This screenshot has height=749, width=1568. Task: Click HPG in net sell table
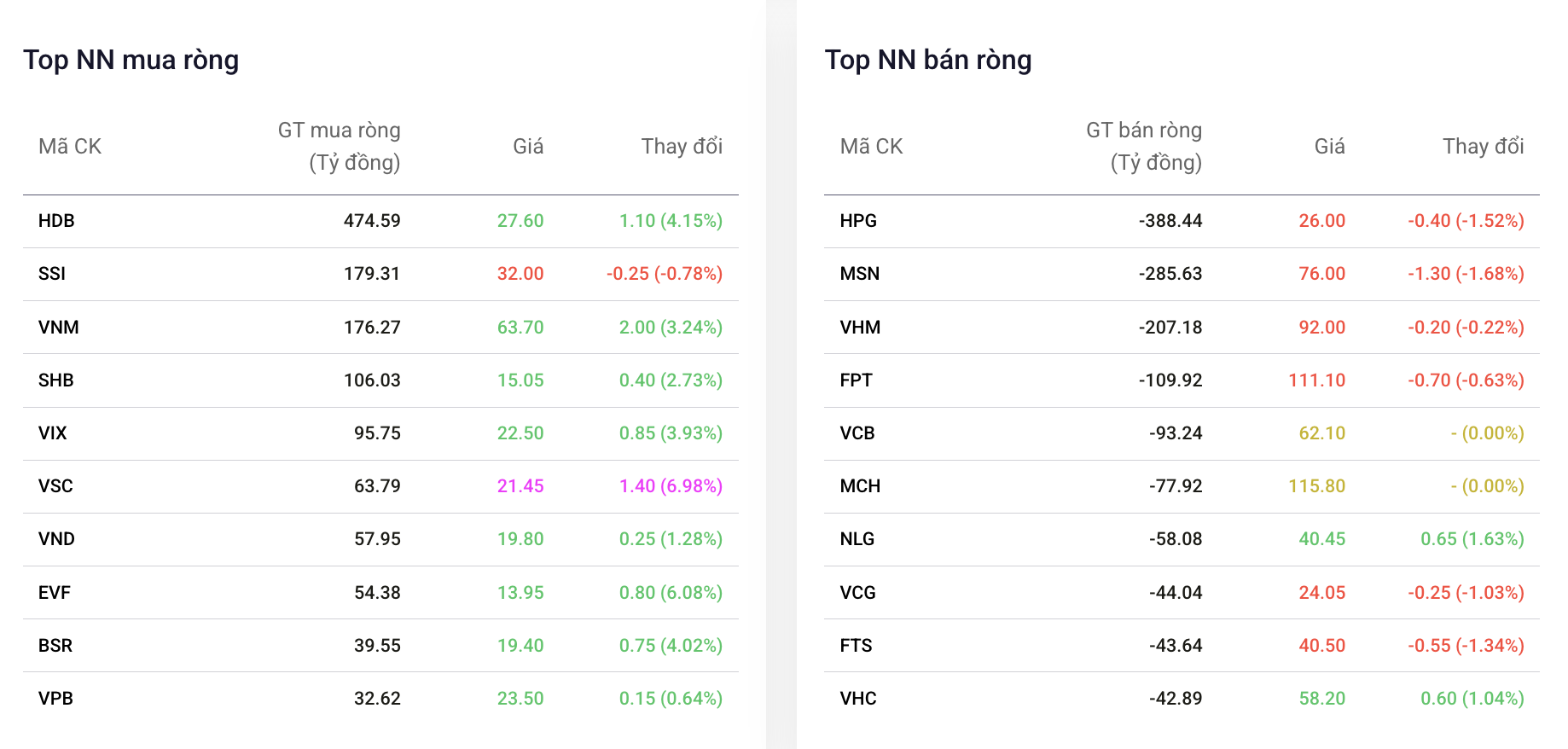858,221
